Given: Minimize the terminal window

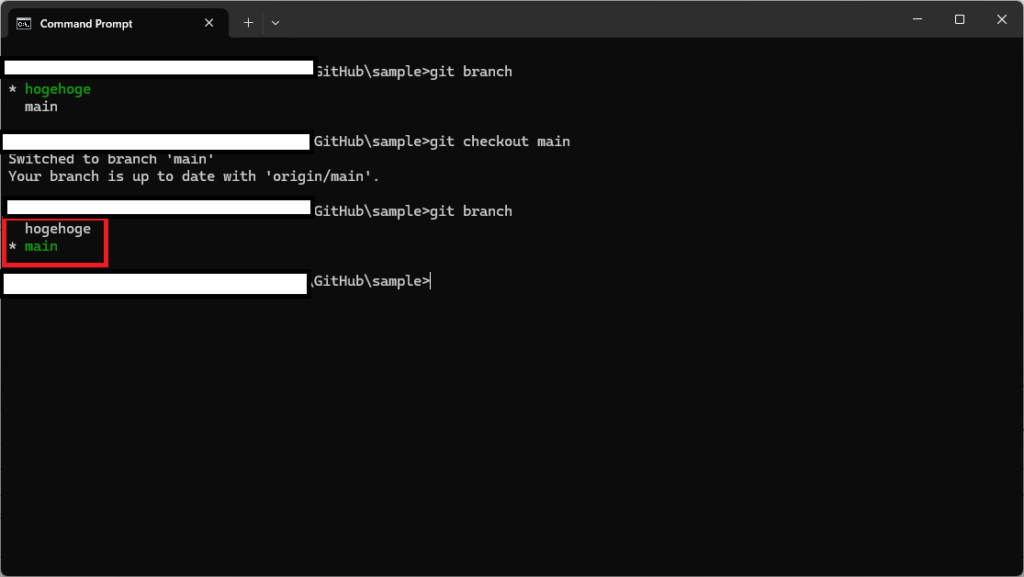Looking at the screenshot, I should tap(917, 19).
